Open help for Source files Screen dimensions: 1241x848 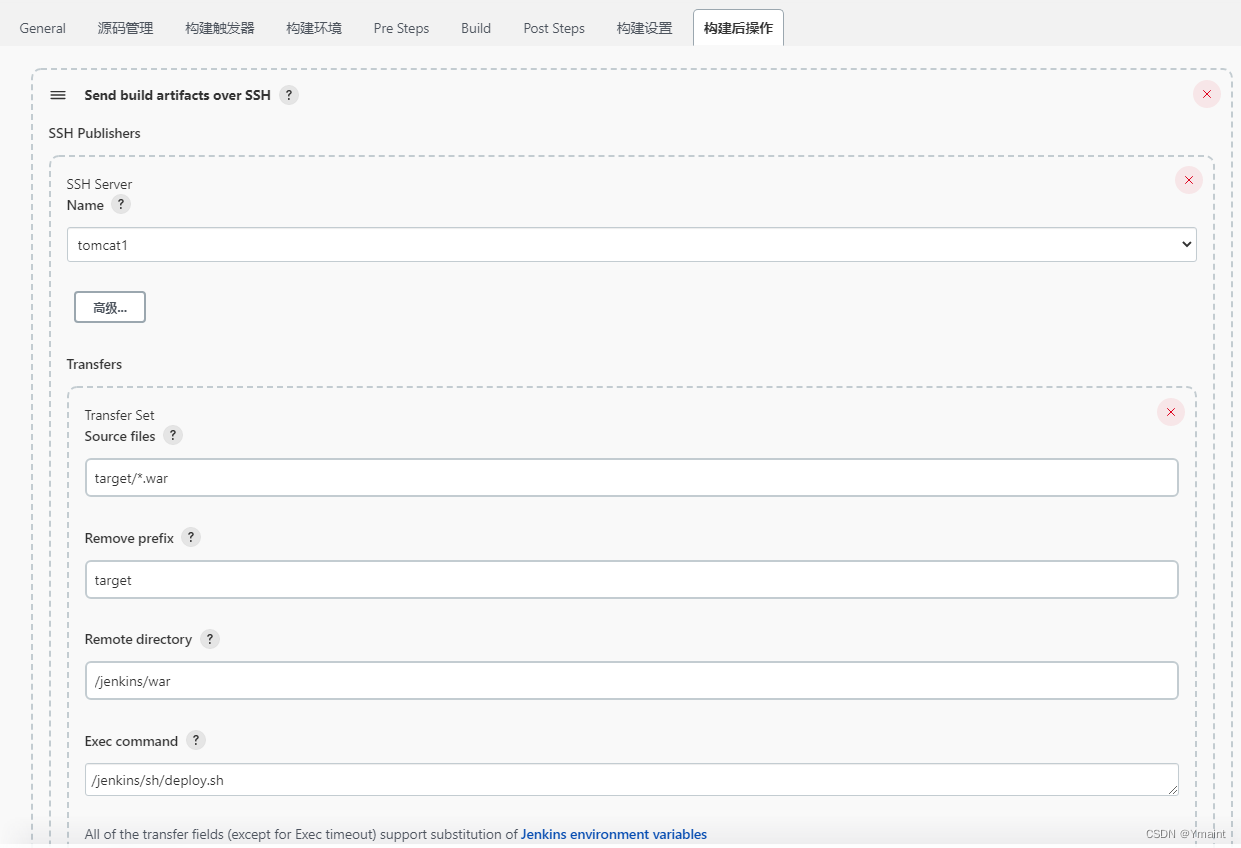click(173, 435)
